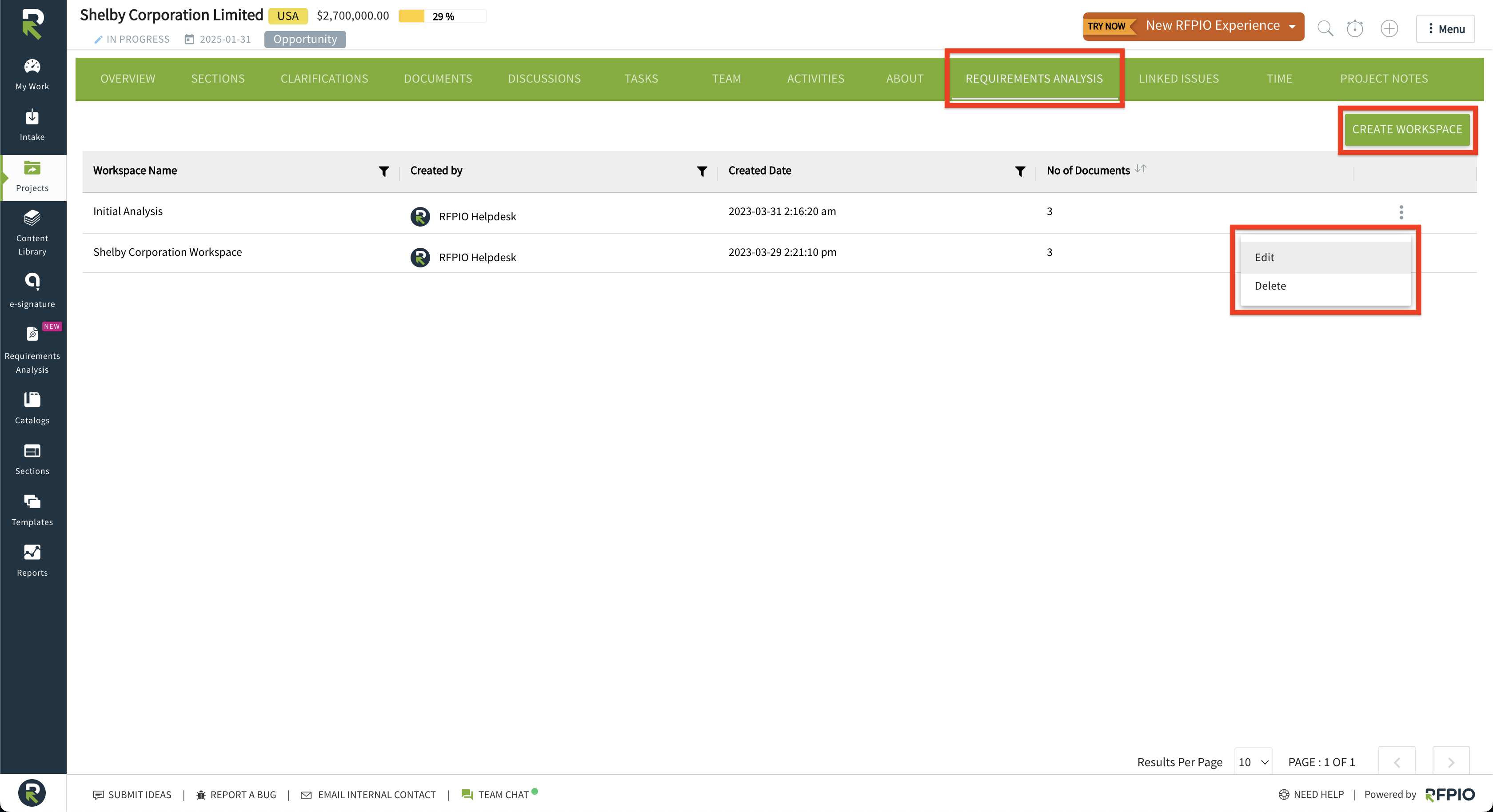This screenshot has width=1493, height=812.
Task: Expand the New RFPIO Experience dropdown
Action: pos(1292,26)
